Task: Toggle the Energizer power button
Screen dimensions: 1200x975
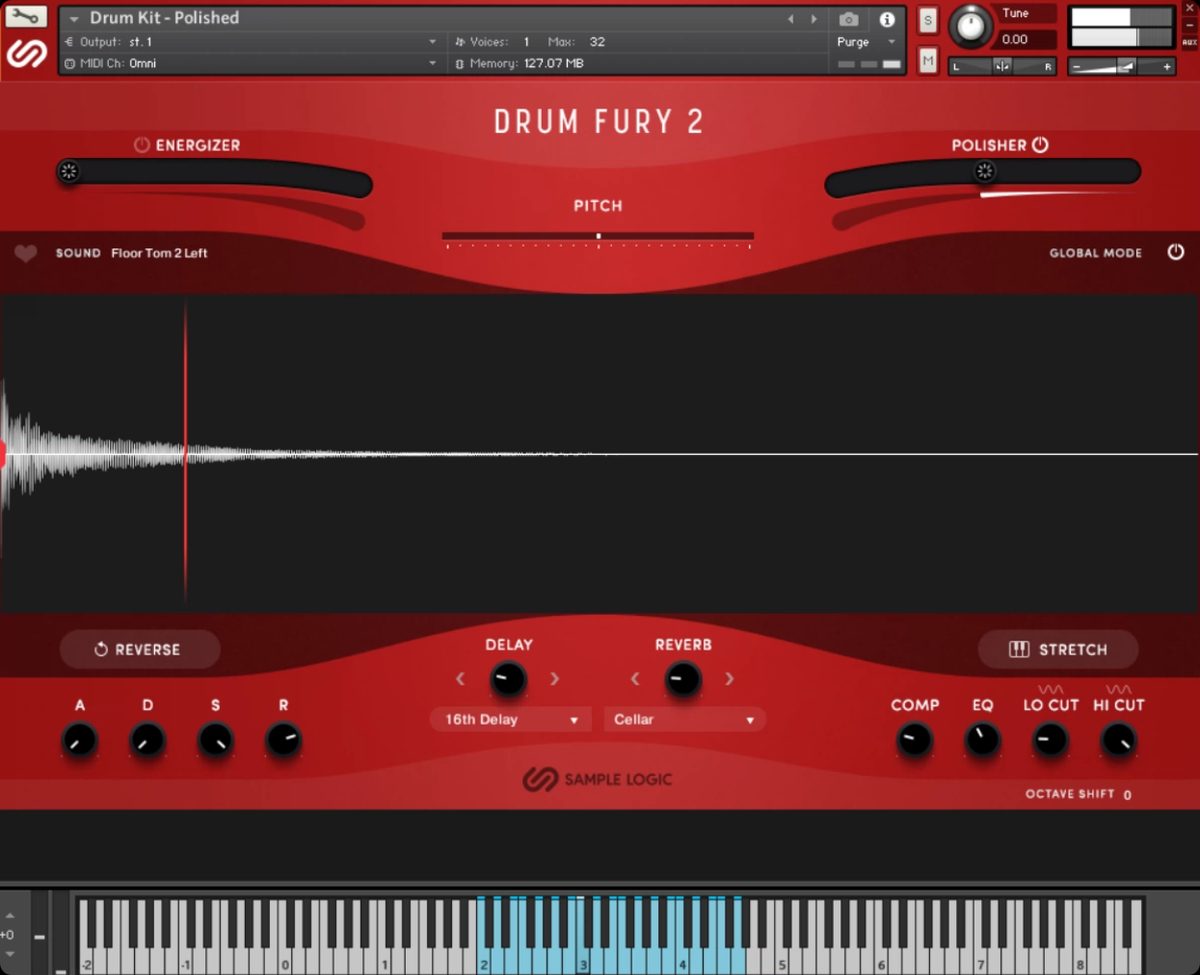Action: (142, 145)
